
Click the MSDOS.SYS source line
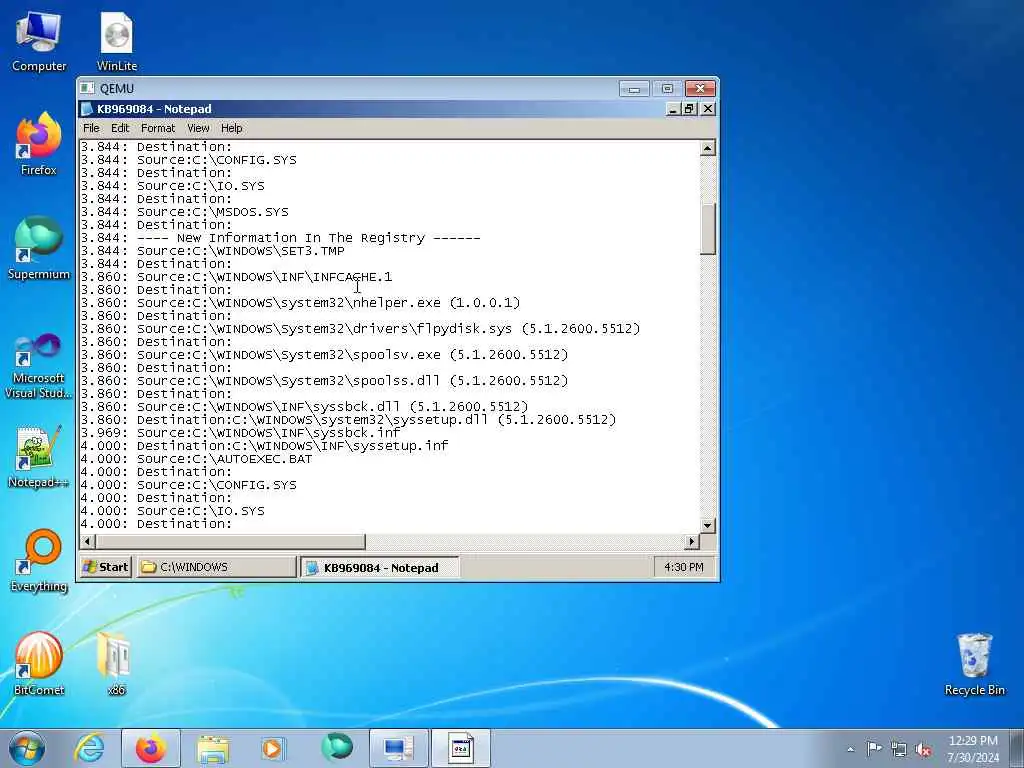click(x=184, y=212)
